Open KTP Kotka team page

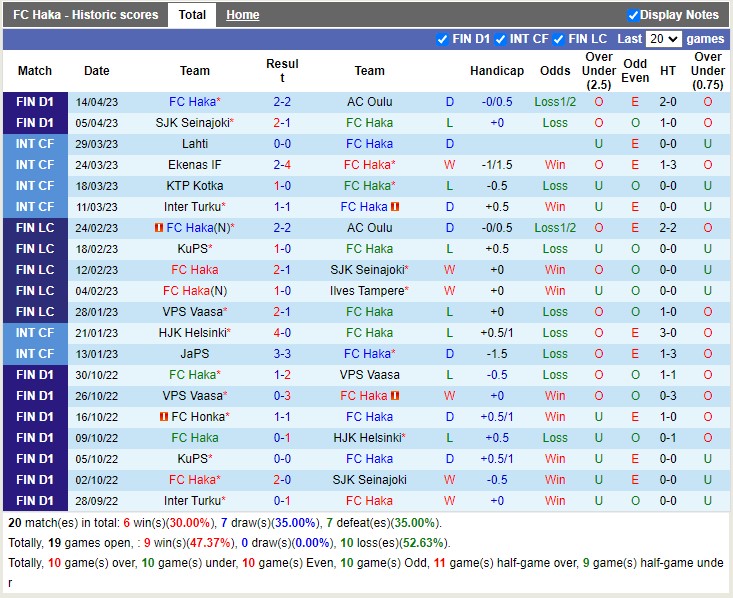click(x=195, y=186)
